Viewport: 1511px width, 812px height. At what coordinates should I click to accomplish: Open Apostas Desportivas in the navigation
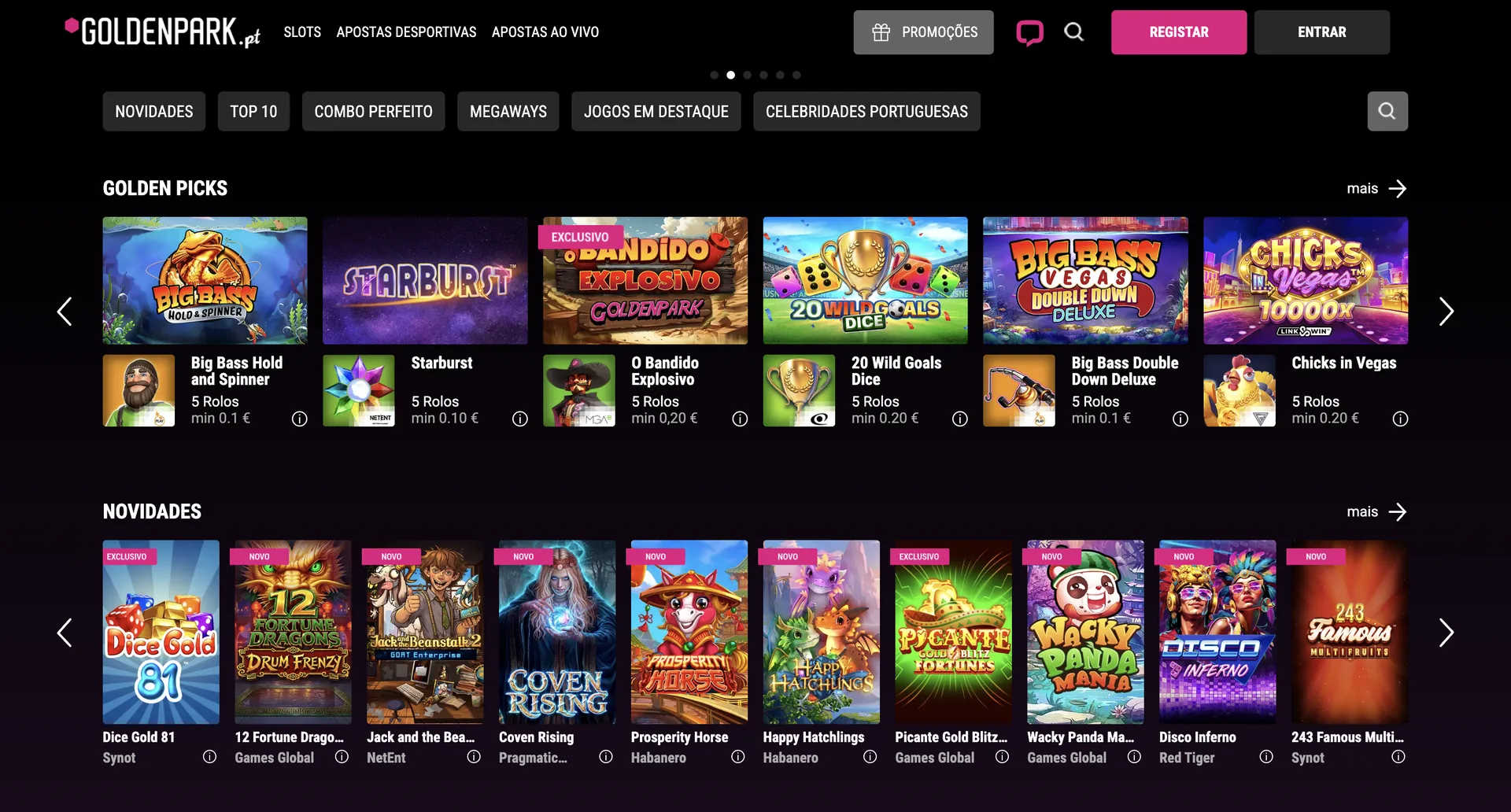coord(406,32)
